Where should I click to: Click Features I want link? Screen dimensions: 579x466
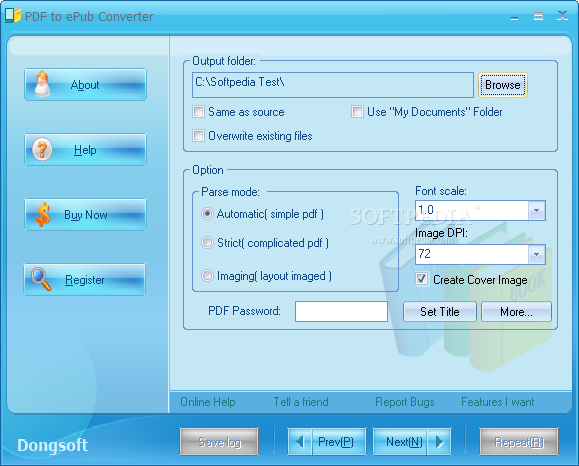497,402
